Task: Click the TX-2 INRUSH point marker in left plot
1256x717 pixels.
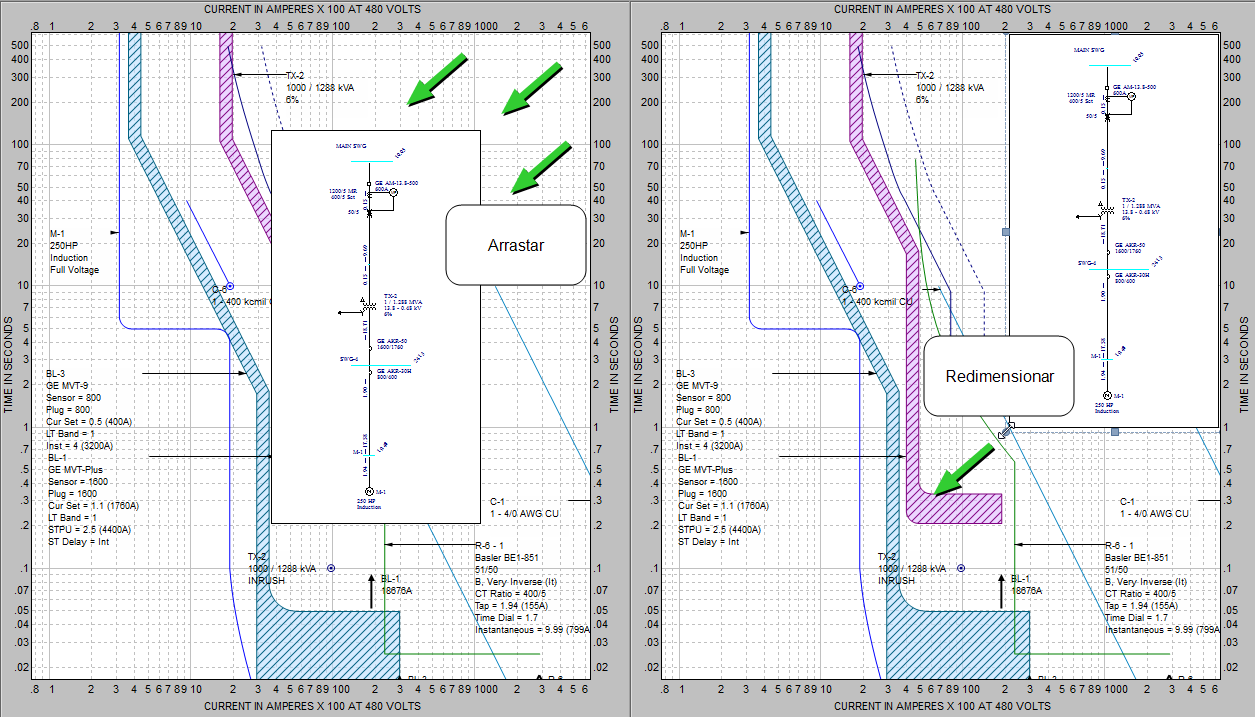Action: click(331, 568)
